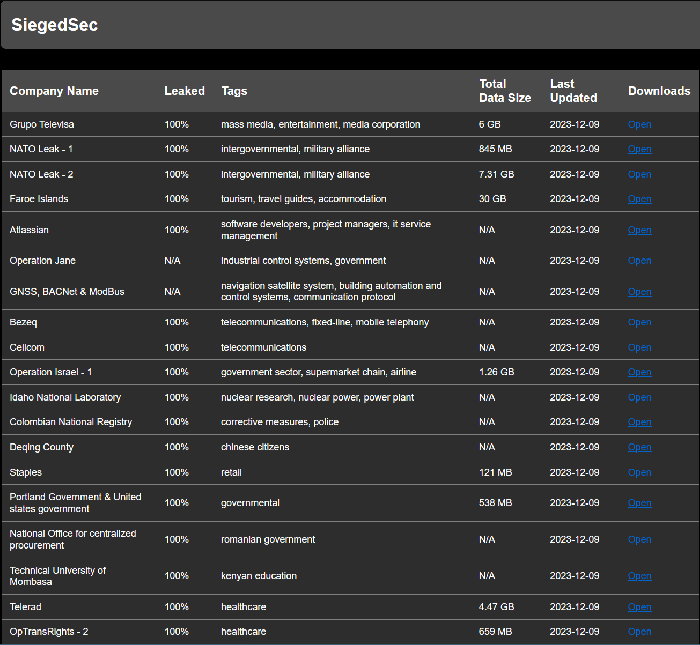Open the Telerad row download link
This screenshot has height=645, width=700.
(x=639, y=607)
